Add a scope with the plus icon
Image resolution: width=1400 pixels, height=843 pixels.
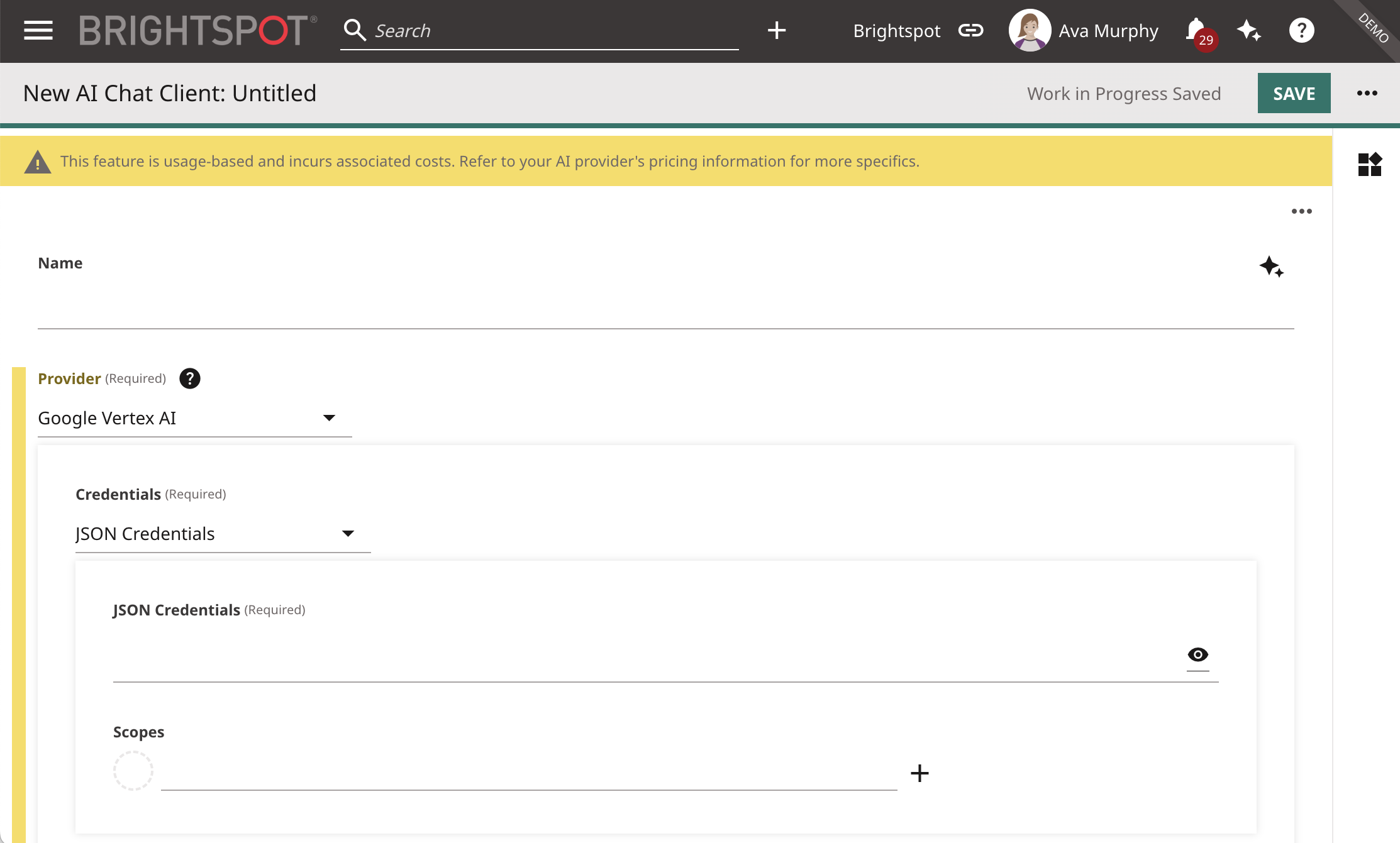pos(919,773)
